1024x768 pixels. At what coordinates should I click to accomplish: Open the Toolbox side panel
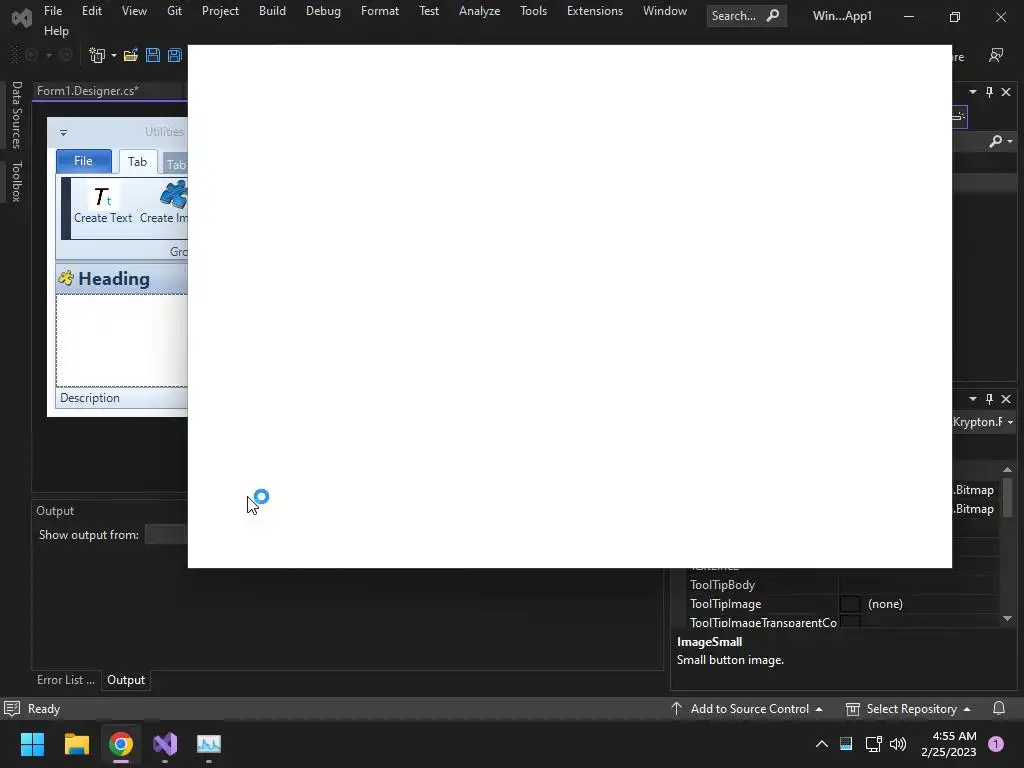tap(17, 182)
